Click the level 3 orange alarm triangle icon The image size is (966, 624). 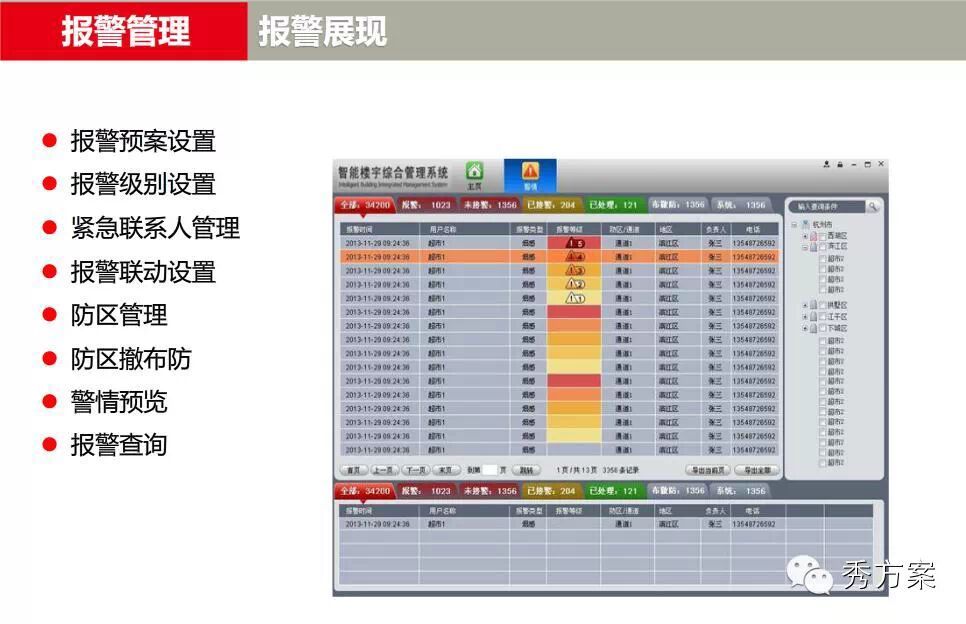pos(574,270)
